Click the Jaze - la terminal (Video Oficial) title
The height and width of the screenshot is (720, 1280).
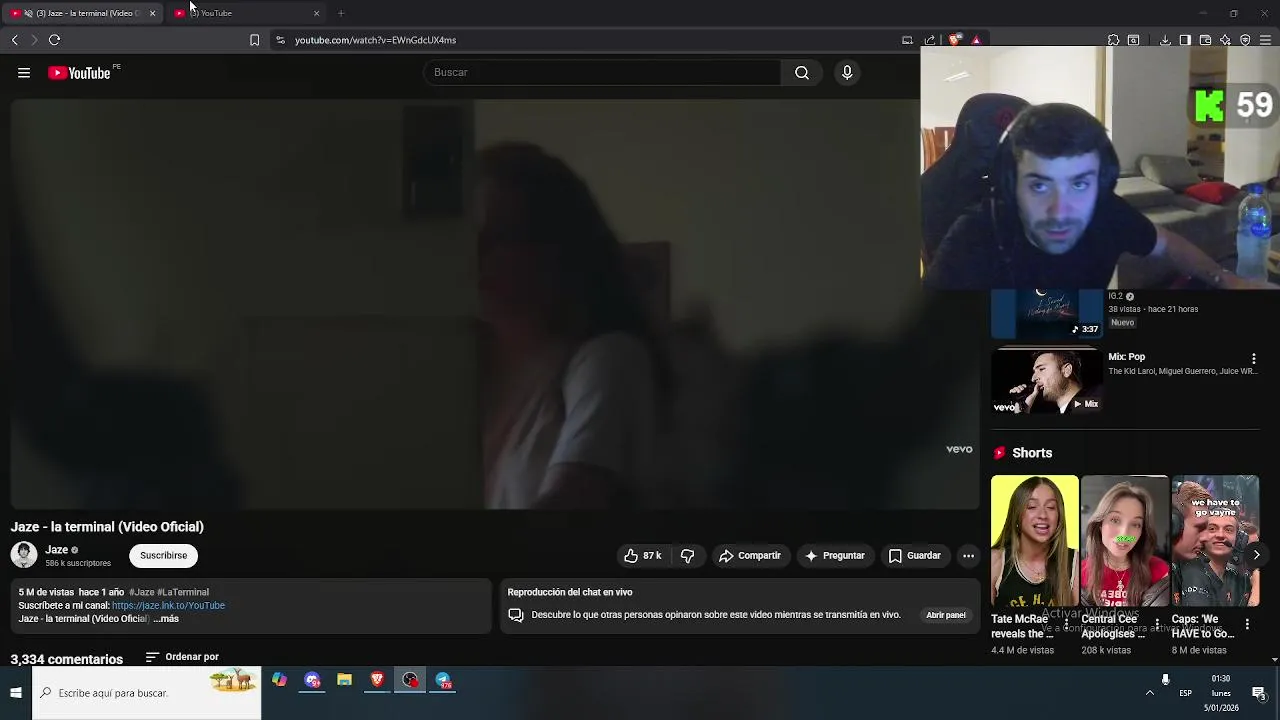pyautogui.click(x=107, y=527)
